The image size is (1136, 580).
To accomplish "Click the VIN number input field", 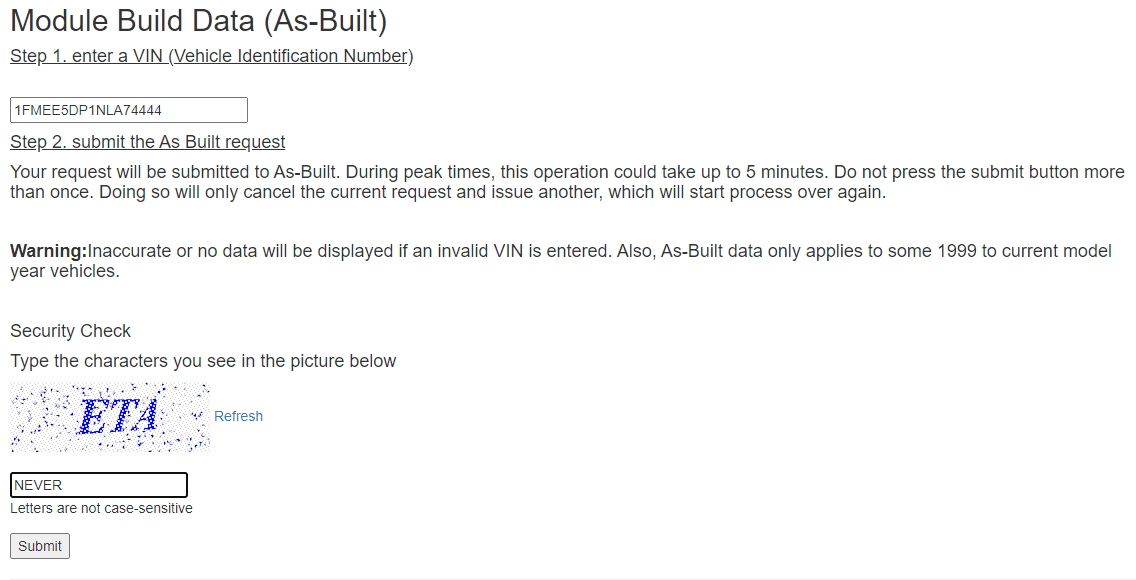I will pos(129,110).
